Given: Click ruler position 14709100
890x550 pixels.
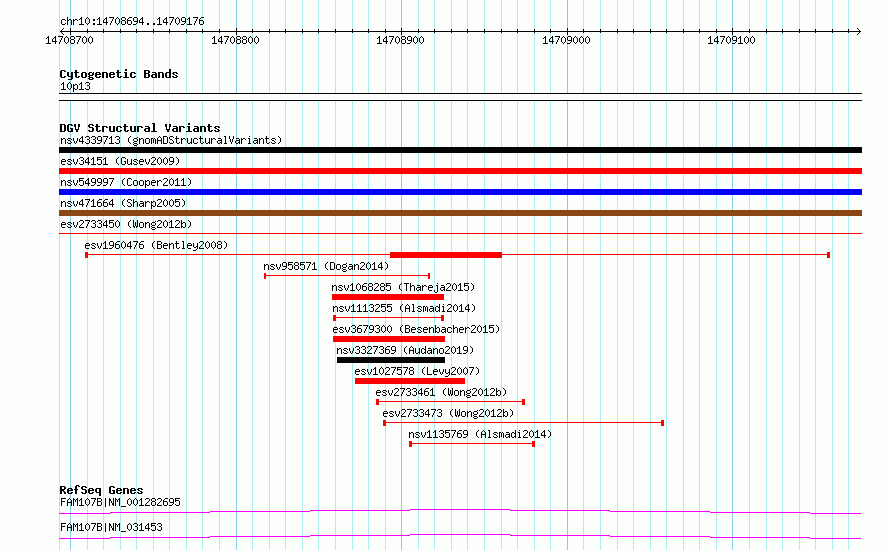Looking at the screenshot, I should (731, 40).
